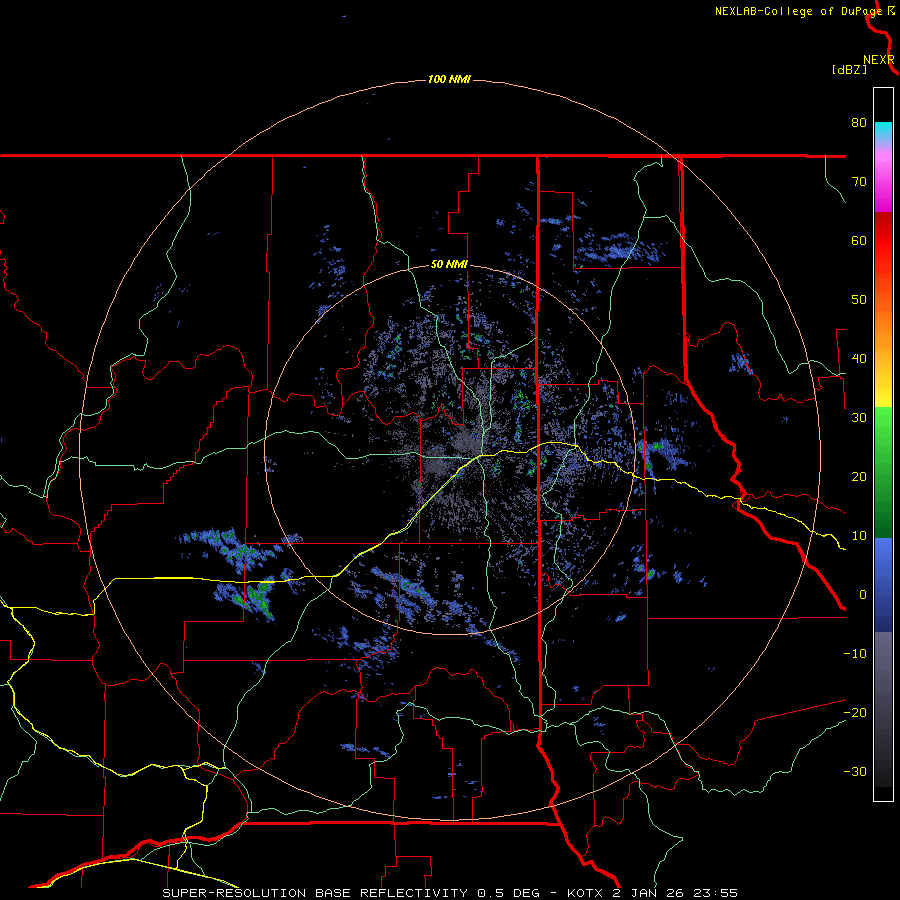Click the "50 NMI" range ring label
This screenshot has height=900, width=900.
(449, 265)
